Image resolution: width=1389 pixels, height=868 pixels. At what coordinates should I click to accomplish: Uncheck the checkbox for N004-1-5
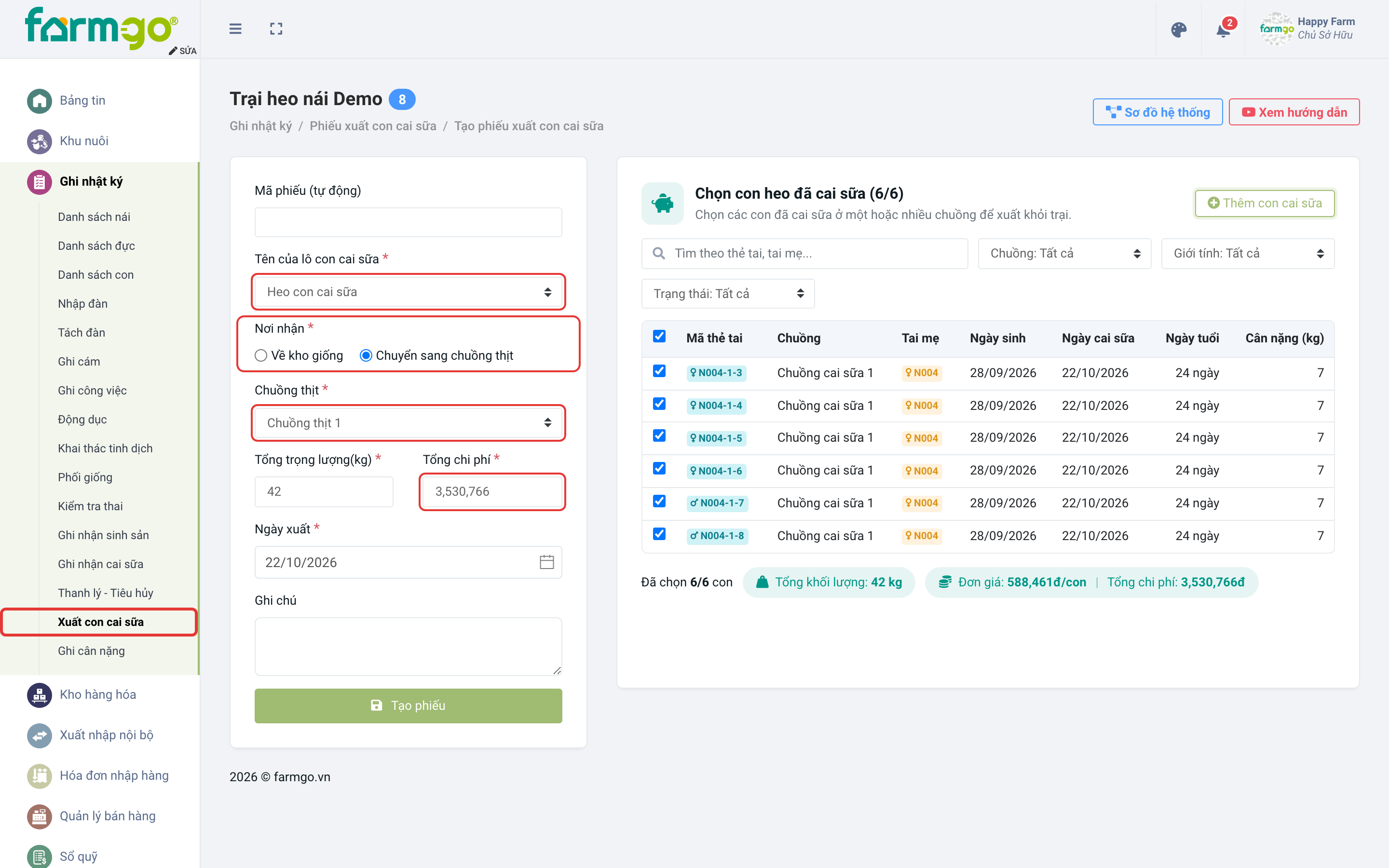[x=659, y=436]
